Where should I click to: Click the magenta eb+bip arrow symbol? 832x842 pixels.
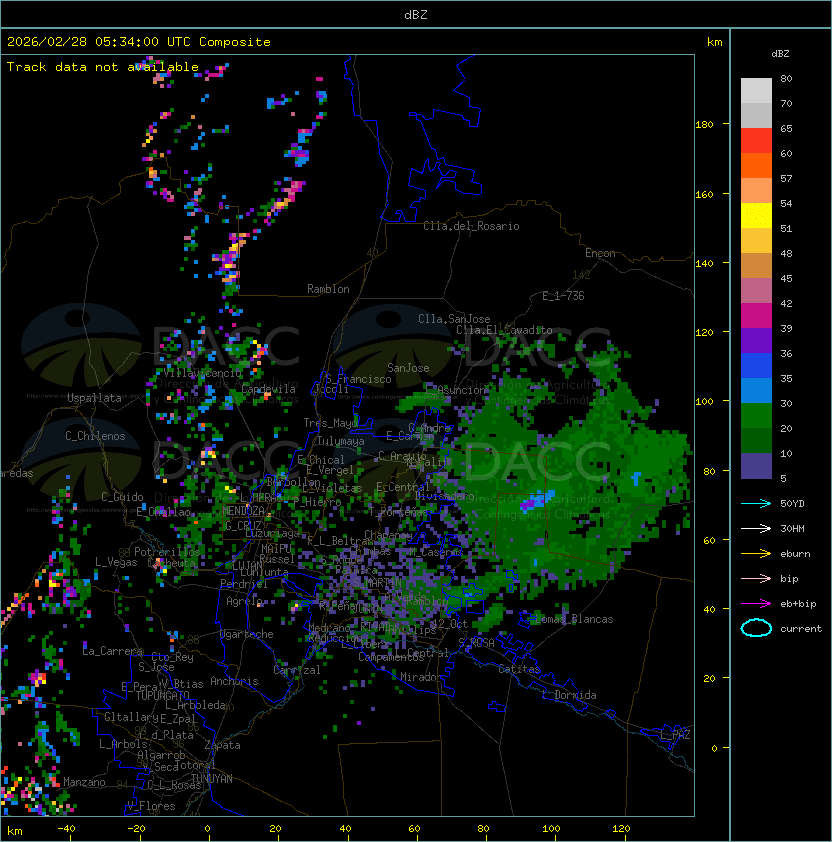click(x=756, y=603)
